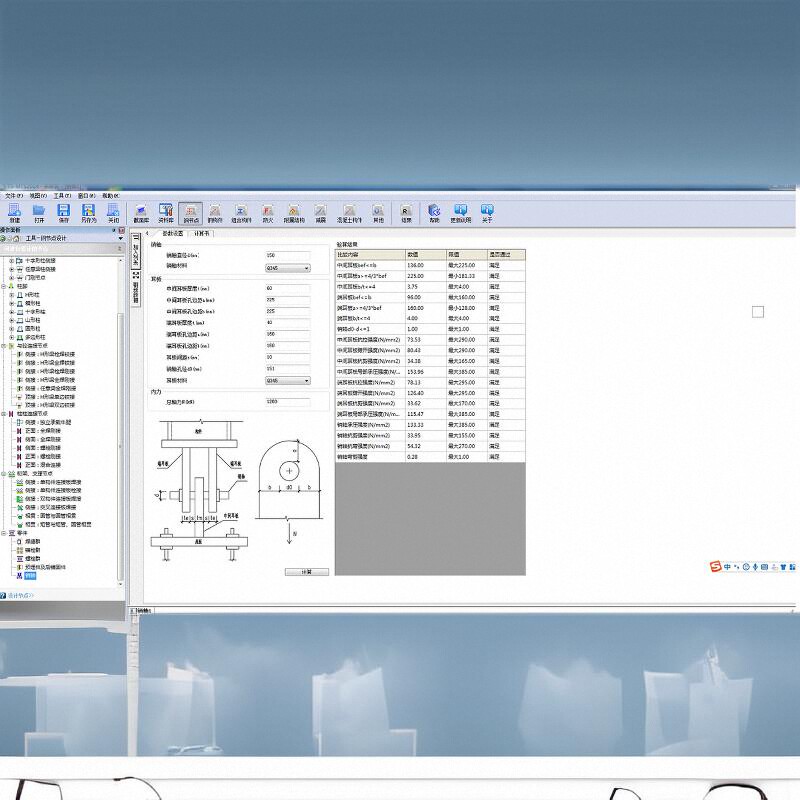Click the 其他 toolbar icon
The image size is (800, 800).
pyautogui.click(x=377, y=211)
